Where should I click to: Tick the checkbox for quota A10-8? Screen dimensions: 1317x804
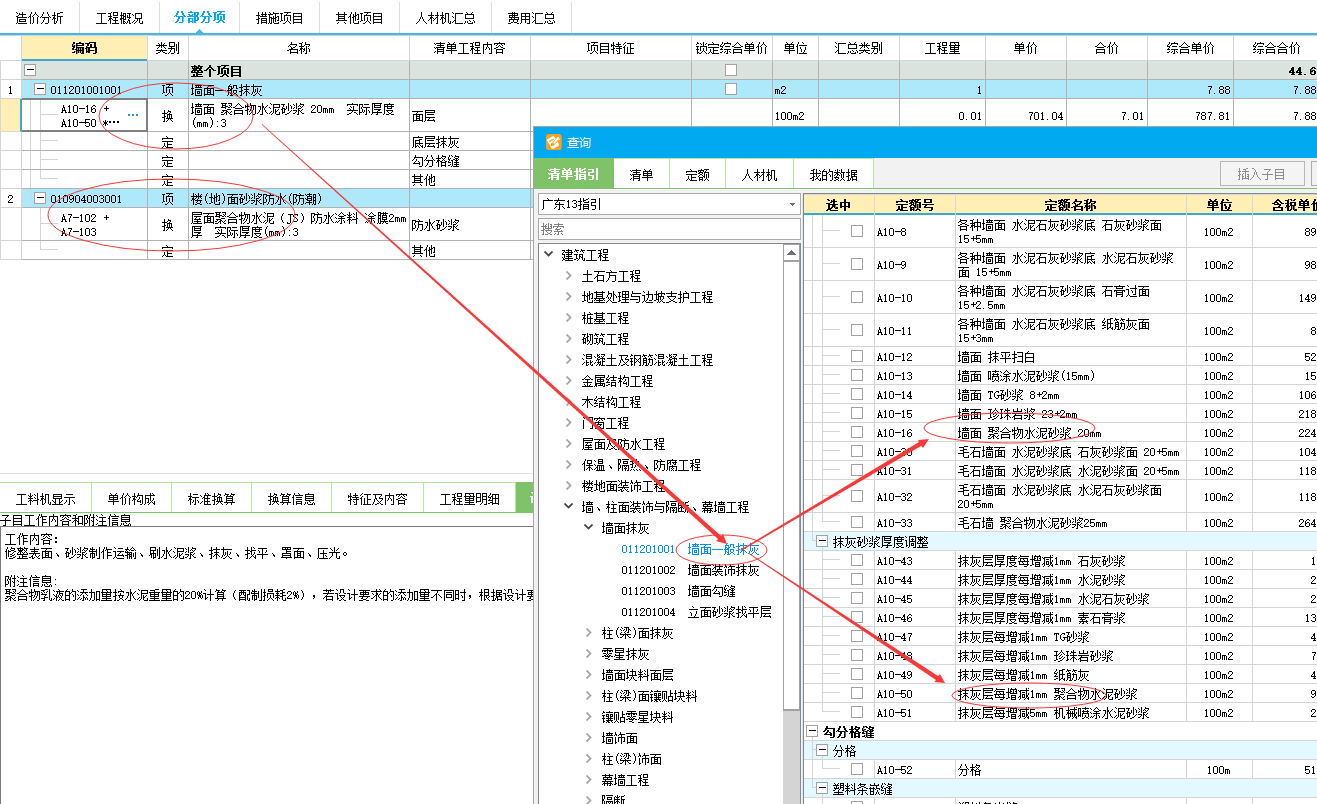[x=856, y=231]
